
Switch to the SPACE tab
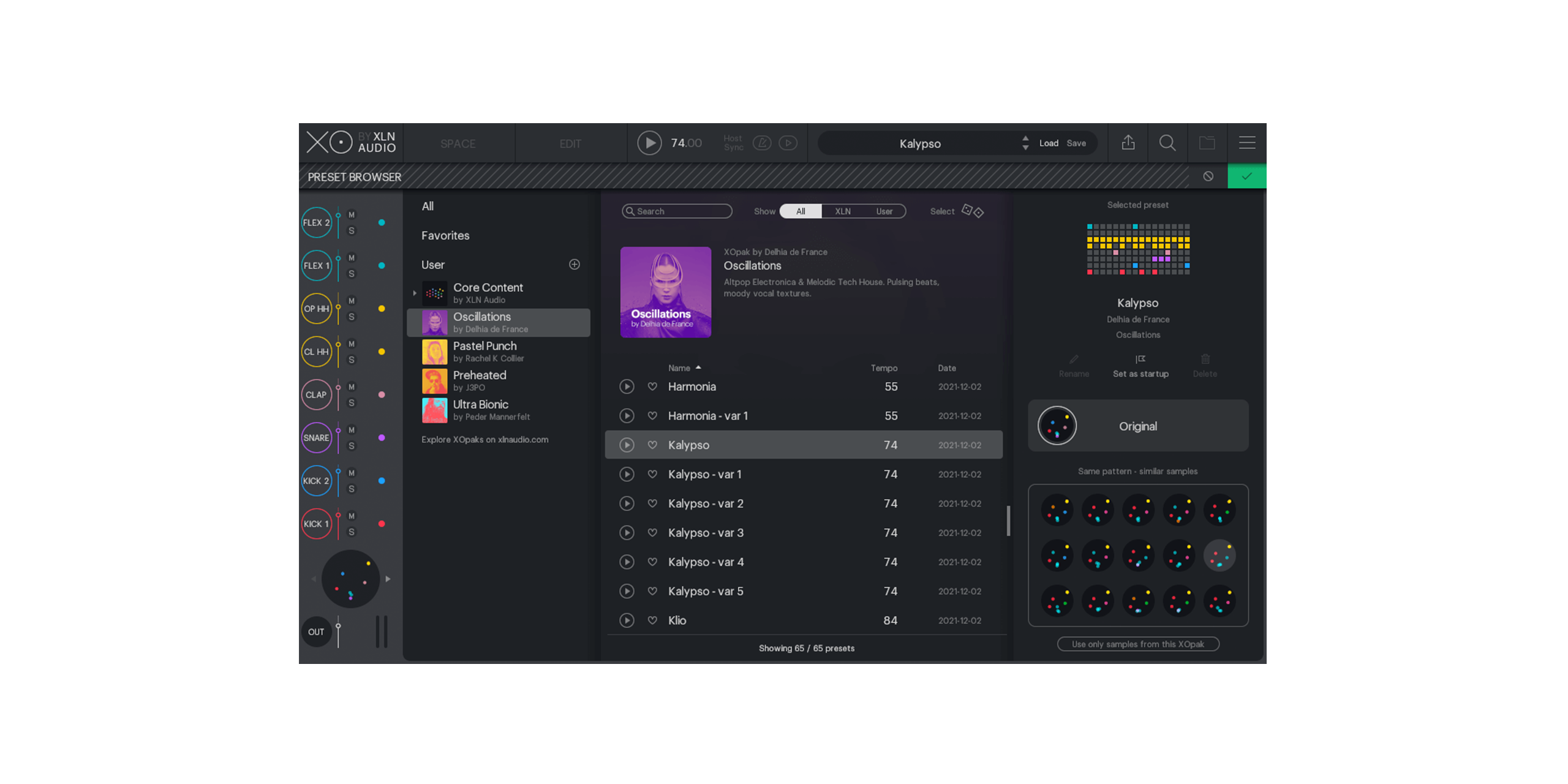point(458,143)
